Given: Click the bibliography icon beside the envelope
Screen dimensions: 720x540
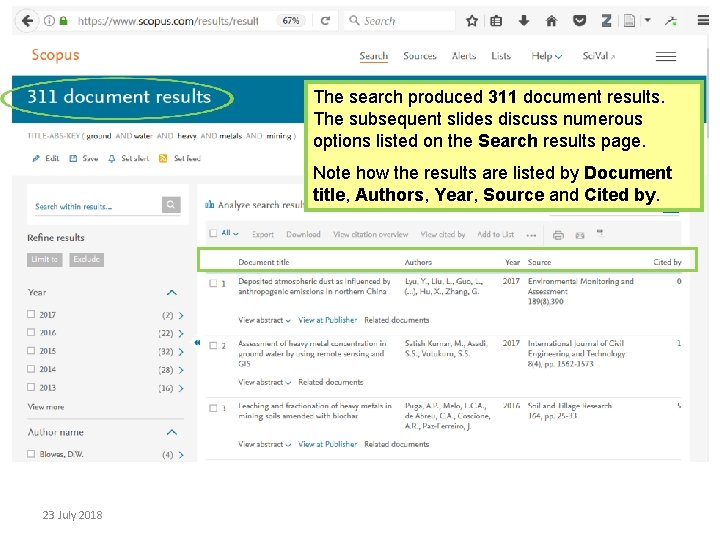Looking at the screenshot, I should [x=600, y=233].
